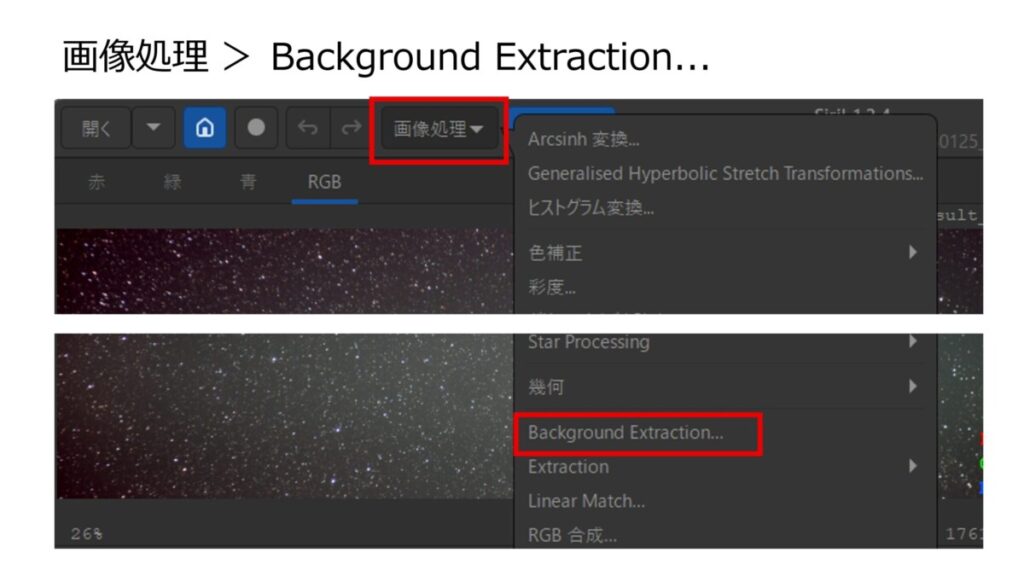1024x576 pixels.
Task: Open Generalised Hyperbolic Stretch Transformations...
Action: 725,174
